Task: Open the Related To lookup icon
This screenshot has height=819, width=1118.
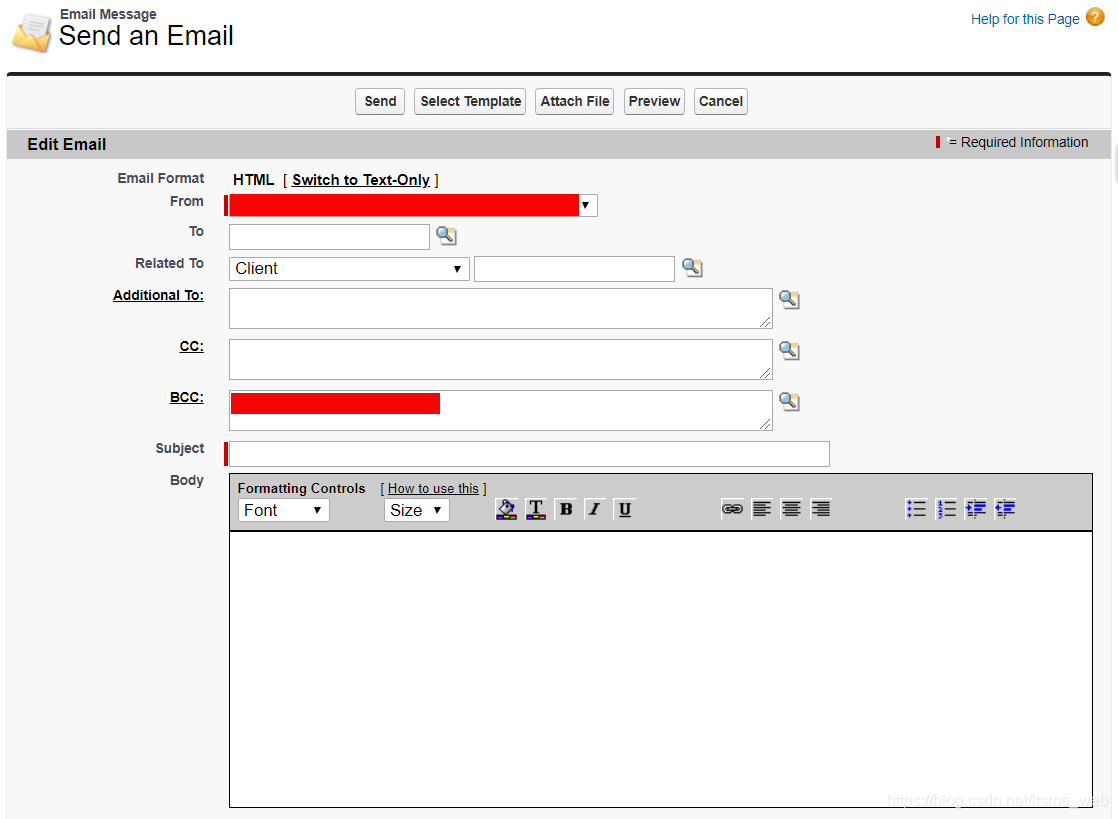Action: pyautogui.click(x=692, y=267)
